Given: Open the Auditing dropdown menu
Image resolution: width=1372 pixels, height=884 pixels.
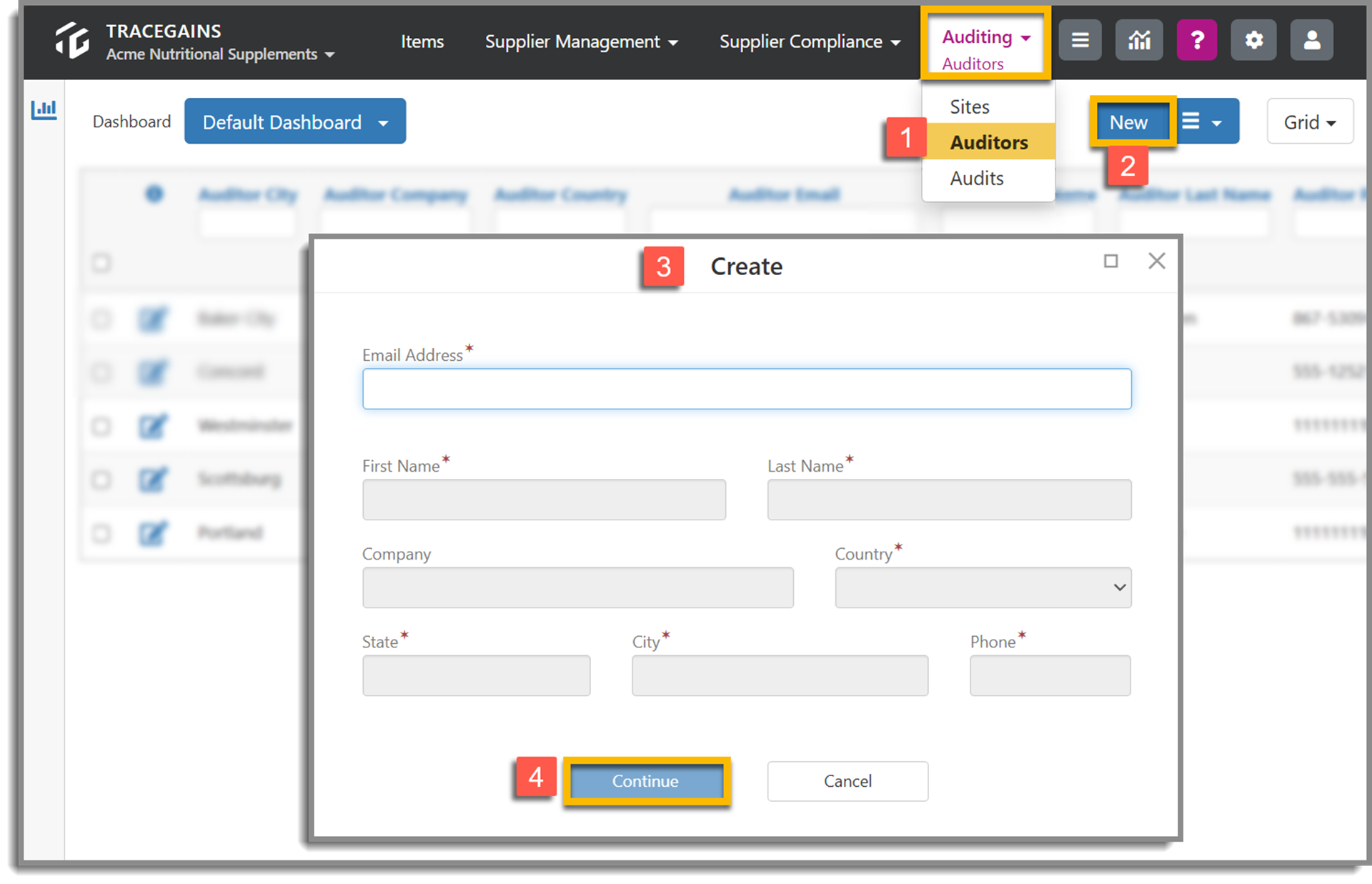Looking at the screenshot, I should point(986,37).
